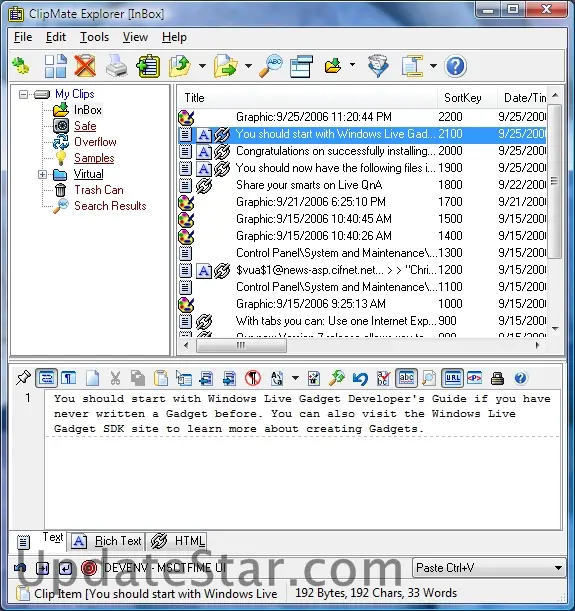The image size is (575, 611).
Task: Click the spell check icon in editor
Action: 383,378
